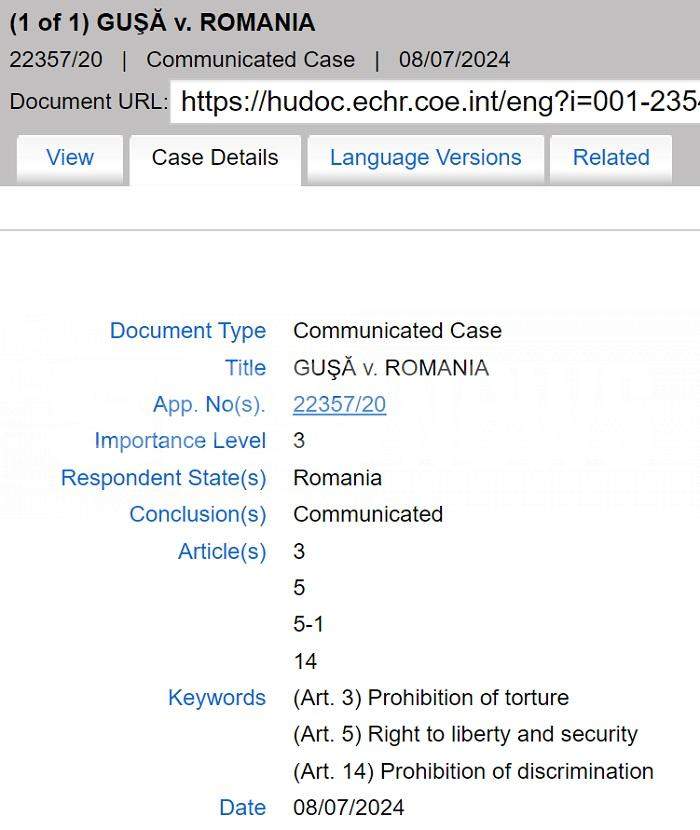Click the Importance Level label
The width and height of the screenshot is (700, 830).
180,441
